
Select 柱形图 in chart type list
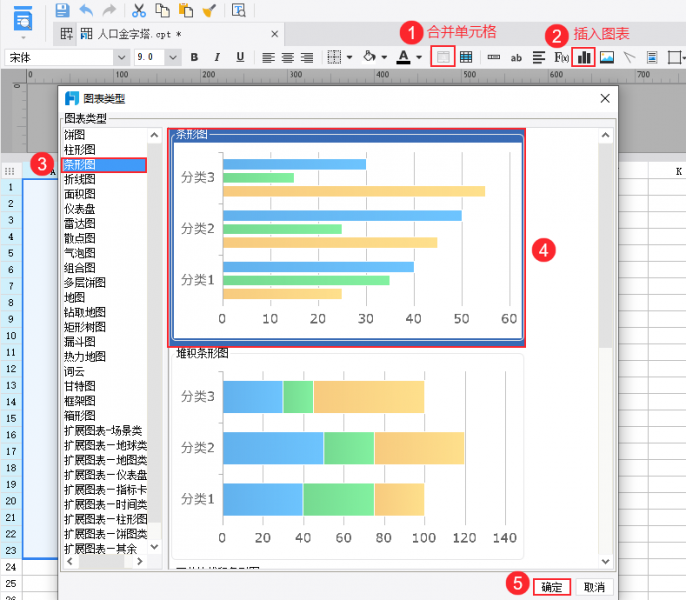coord(80,150)
